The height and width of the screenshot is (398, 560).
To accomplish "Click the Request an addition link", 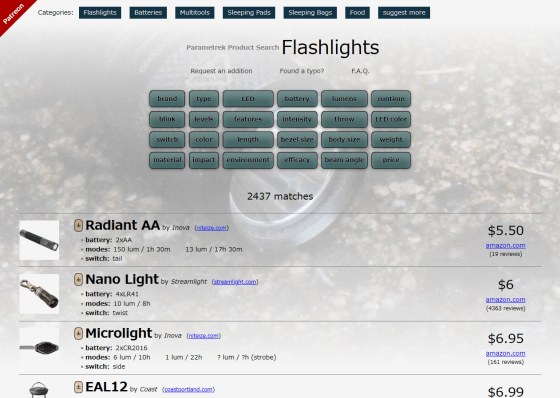I will [x=221, y=71].
